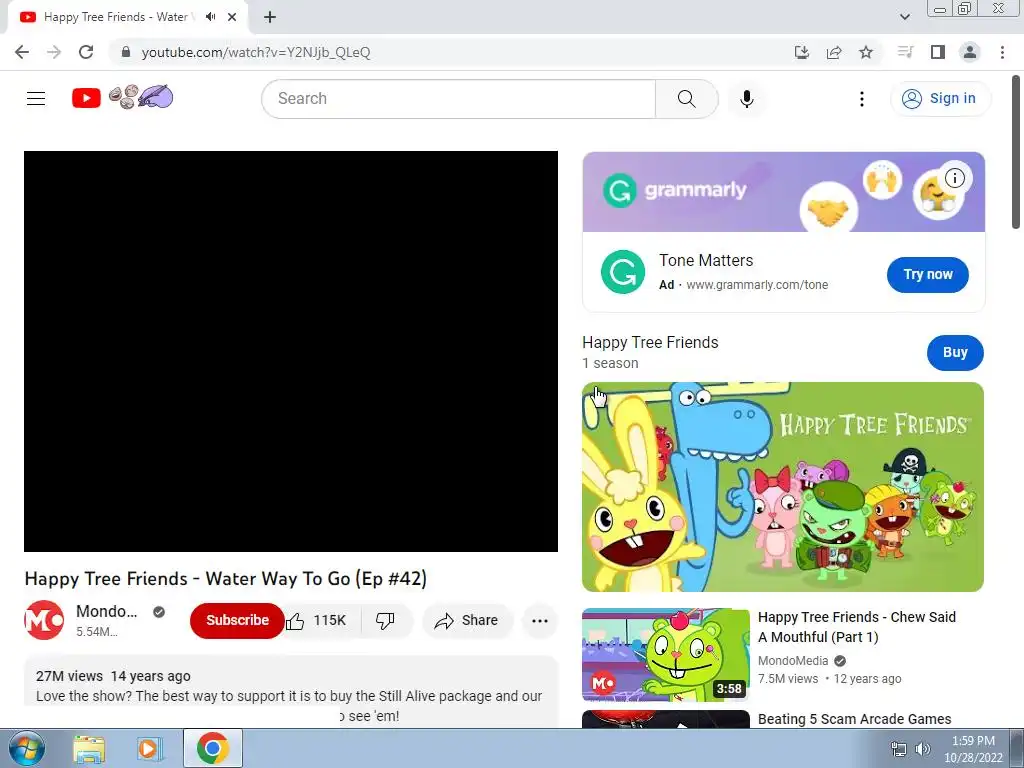
Task: Open the YouTube guide hamburger menu
Action: pos(36,99)
